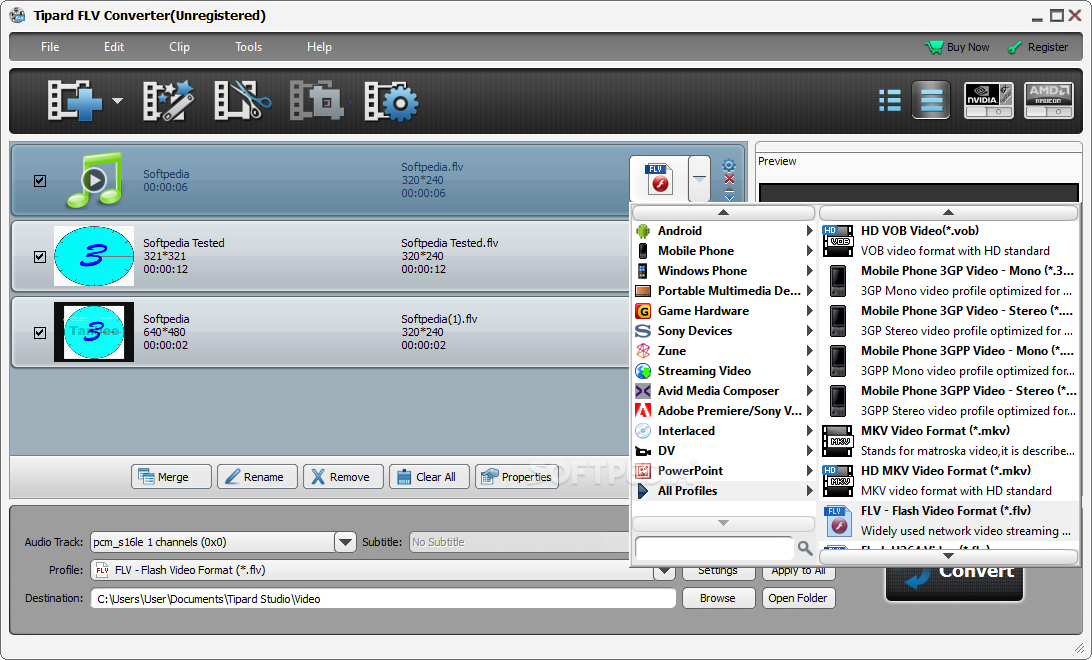1092x660 pixels.
Task: Open video Preferences gear film icon
Action: [x=391, y=101]
